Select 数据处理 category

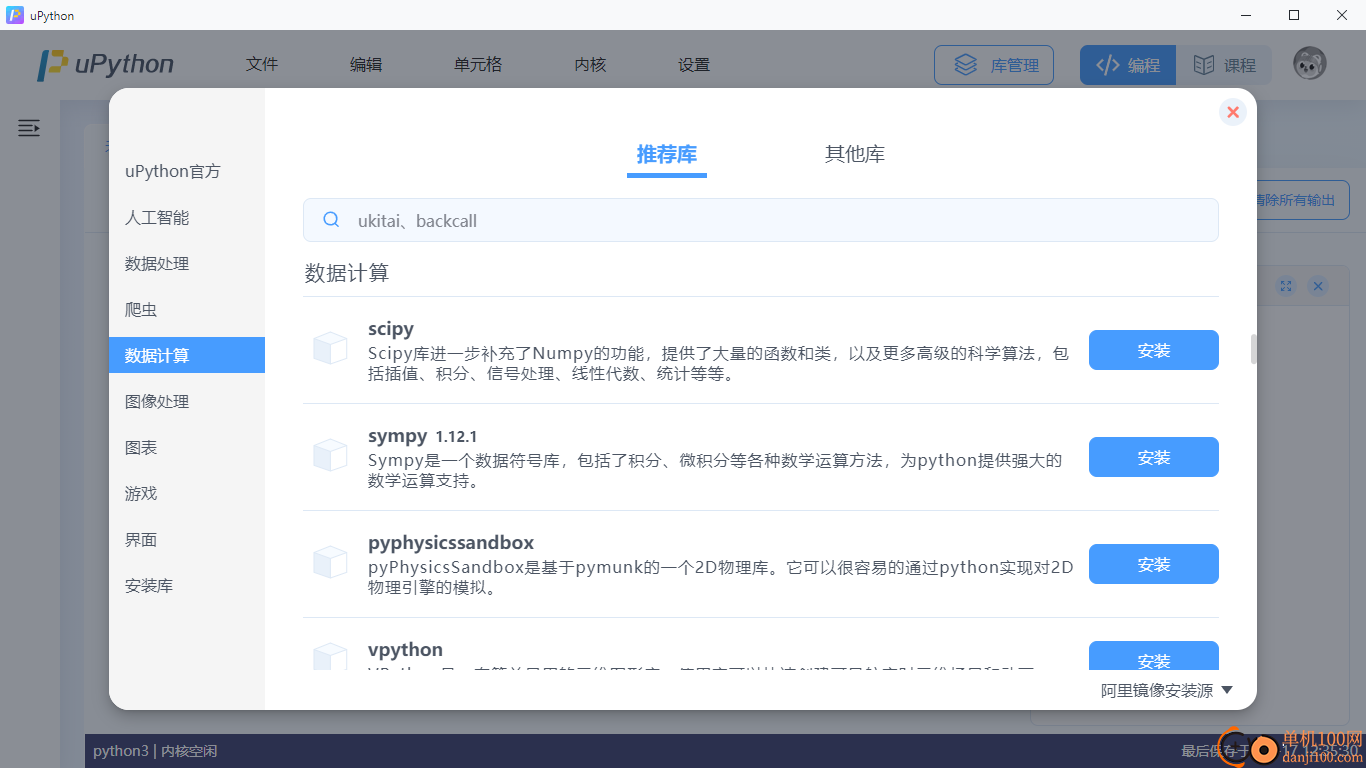pyautogui.click(x=187, y=263)
